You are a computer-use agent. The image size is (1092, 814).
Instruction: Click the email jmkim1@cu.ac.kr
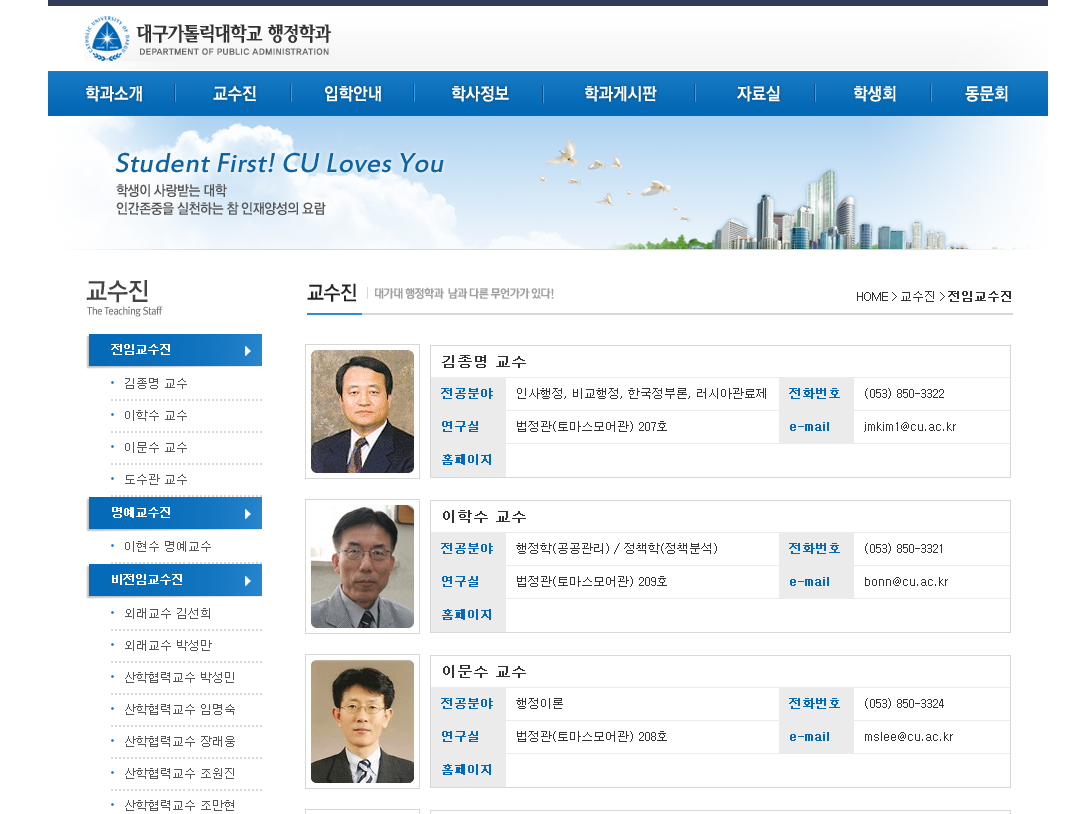point(910,427)
